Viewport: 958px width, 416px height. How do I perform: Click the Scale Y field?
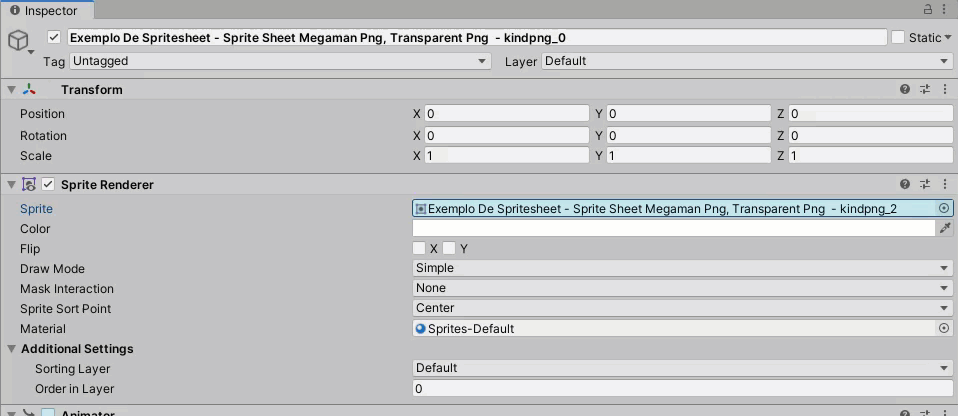pos(689,155)
